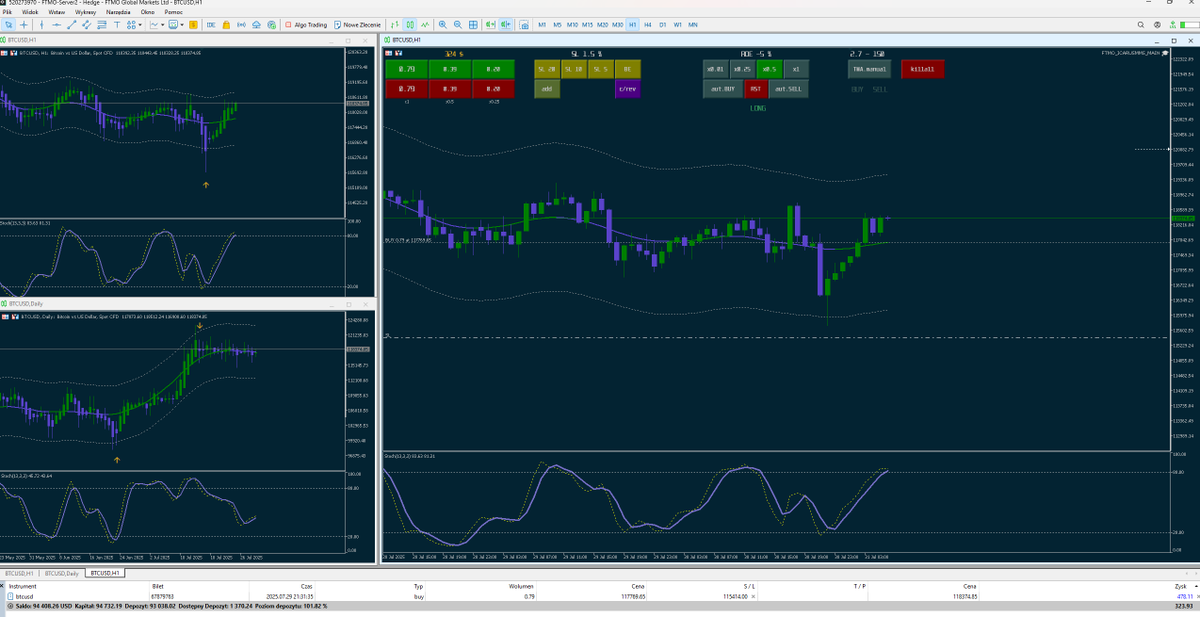Zoom in on the chart
The height and width of the screenshot is (617, 1200).
[x=442, y=24]
